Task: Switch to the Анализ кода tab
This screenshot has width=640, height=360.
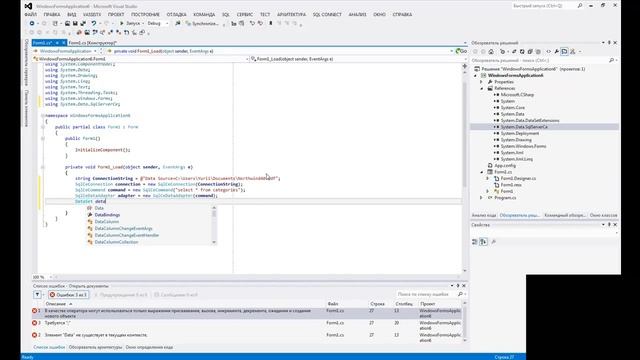Action: [484, 215]
